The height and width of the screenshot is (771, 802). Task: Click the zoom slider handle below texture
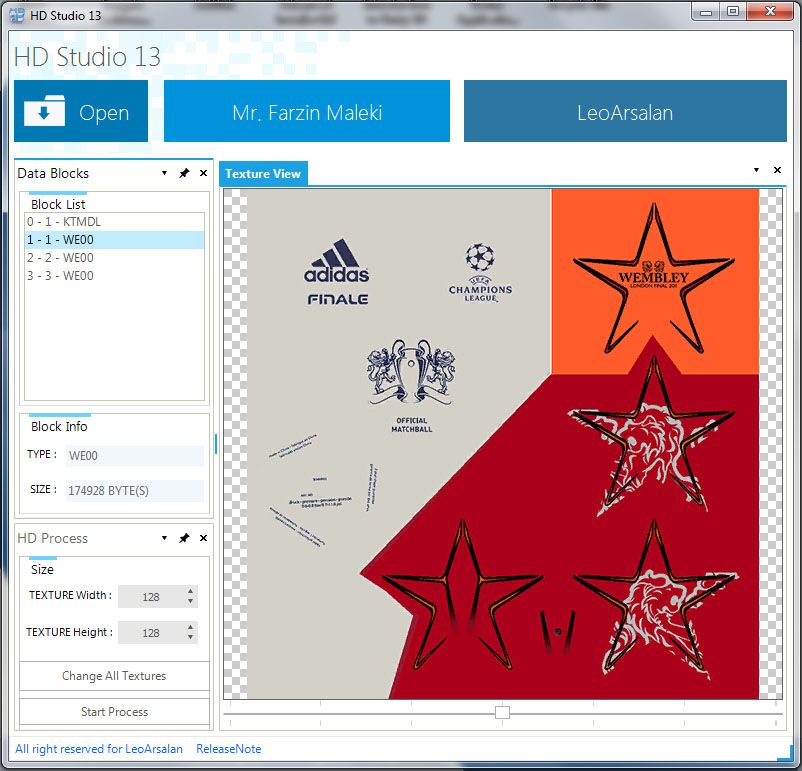[502, 712]
